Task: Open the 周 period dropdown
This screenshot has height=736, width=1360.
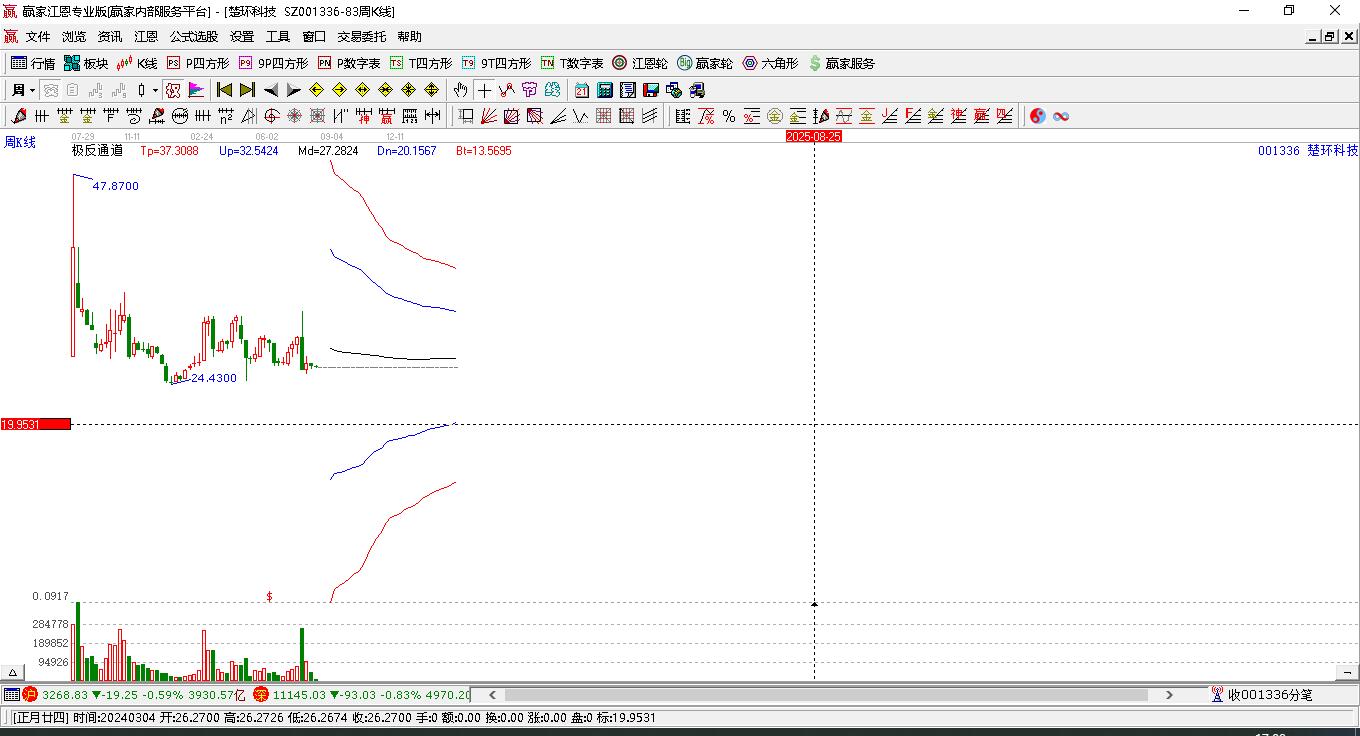Action: (x=23, y=90)
